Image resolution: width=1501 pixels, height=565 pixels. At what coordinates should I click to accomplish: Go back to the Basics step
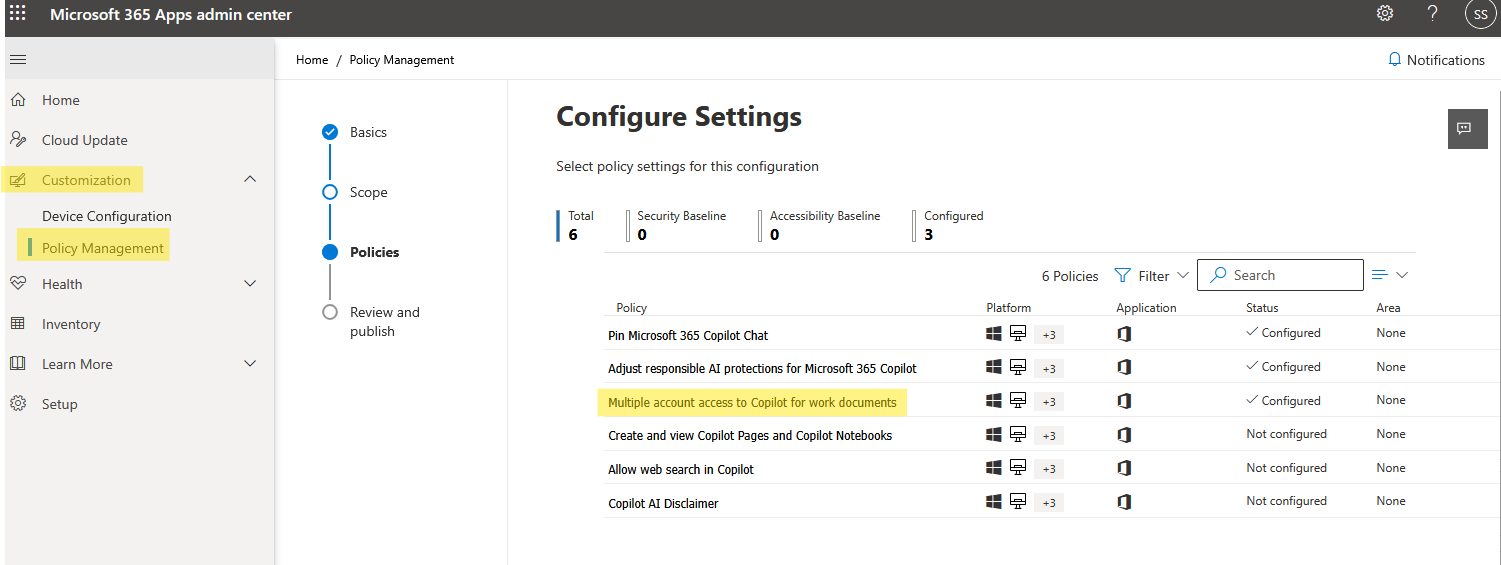[x=368, y=132]
